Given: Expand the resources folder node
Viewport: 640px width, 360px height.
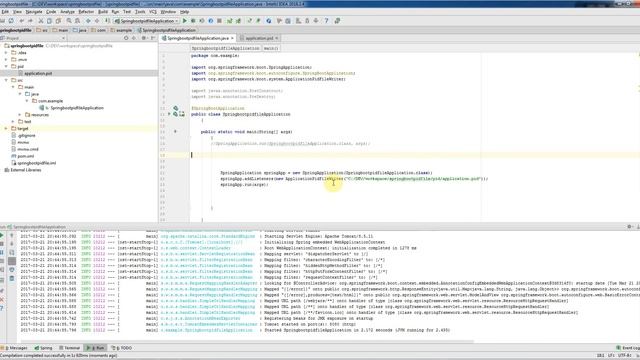Looking at the screenshot, I should [x=20, y=115].
